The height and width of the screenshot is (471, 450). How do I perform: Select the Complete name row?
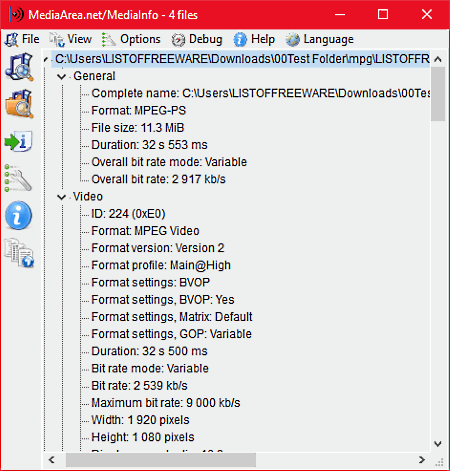click(261, 93)
